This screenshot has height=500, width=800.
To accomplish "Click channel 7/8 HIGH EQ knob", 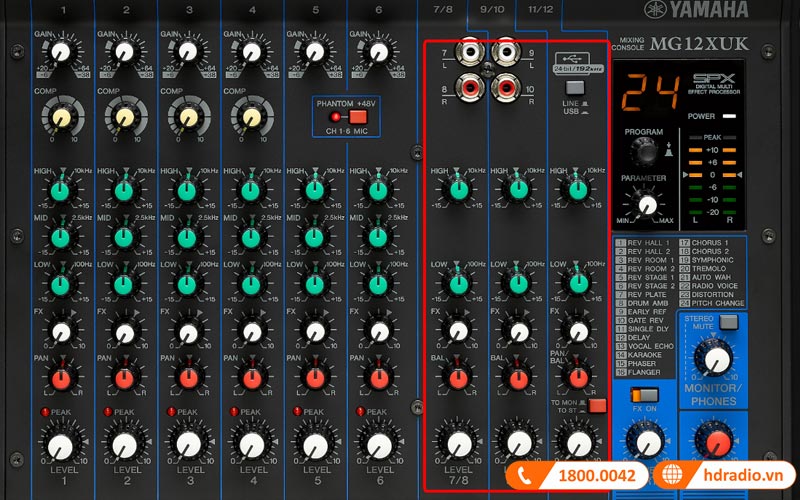I will 459,190.
